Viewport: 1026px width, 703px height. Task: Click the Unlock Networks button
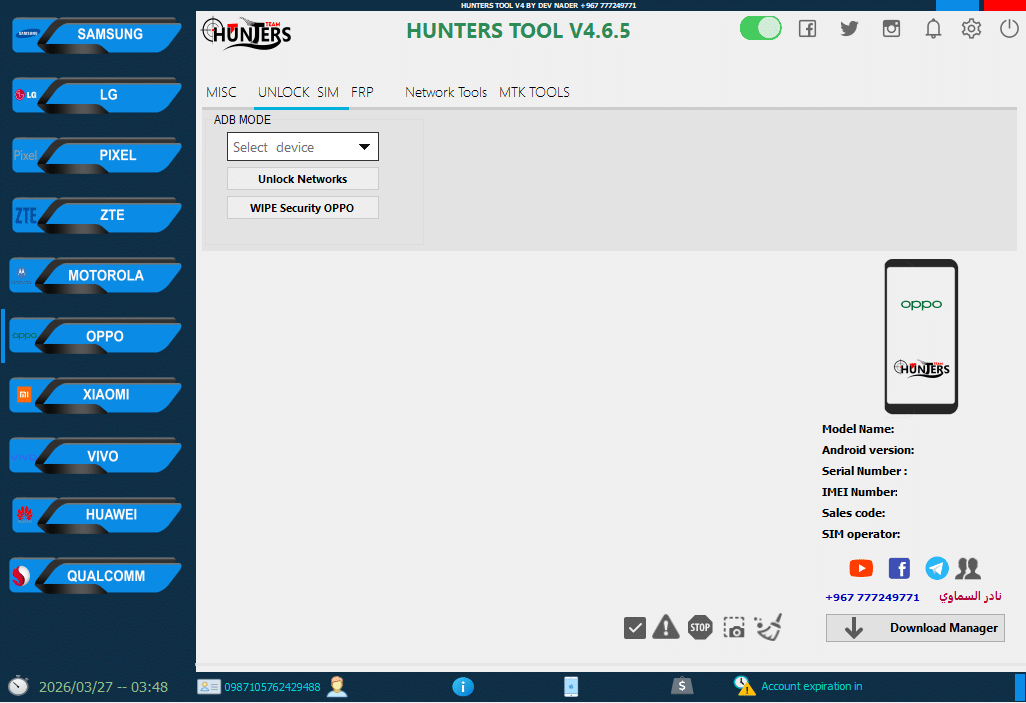pos(302,179)
